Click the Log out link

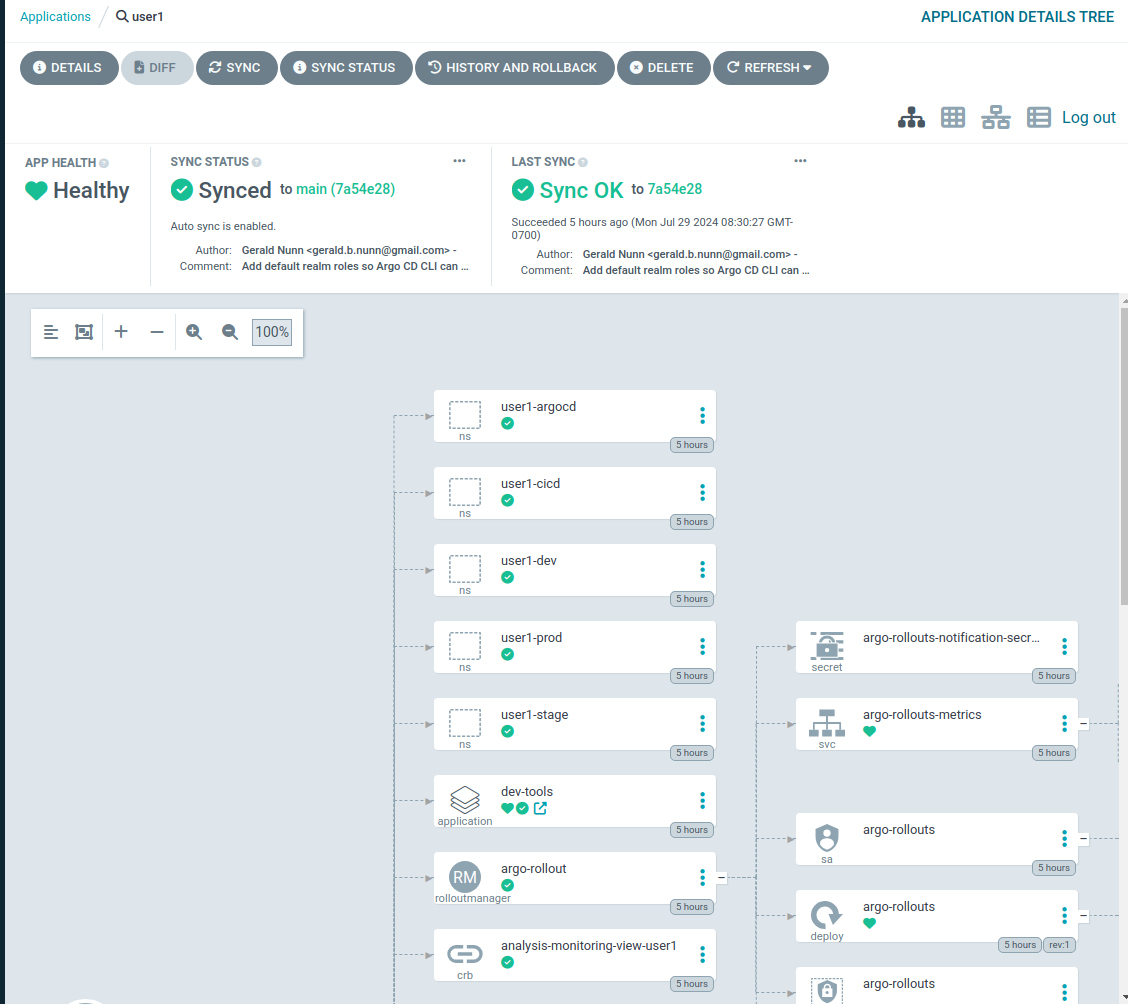(x=1088, y=117)
